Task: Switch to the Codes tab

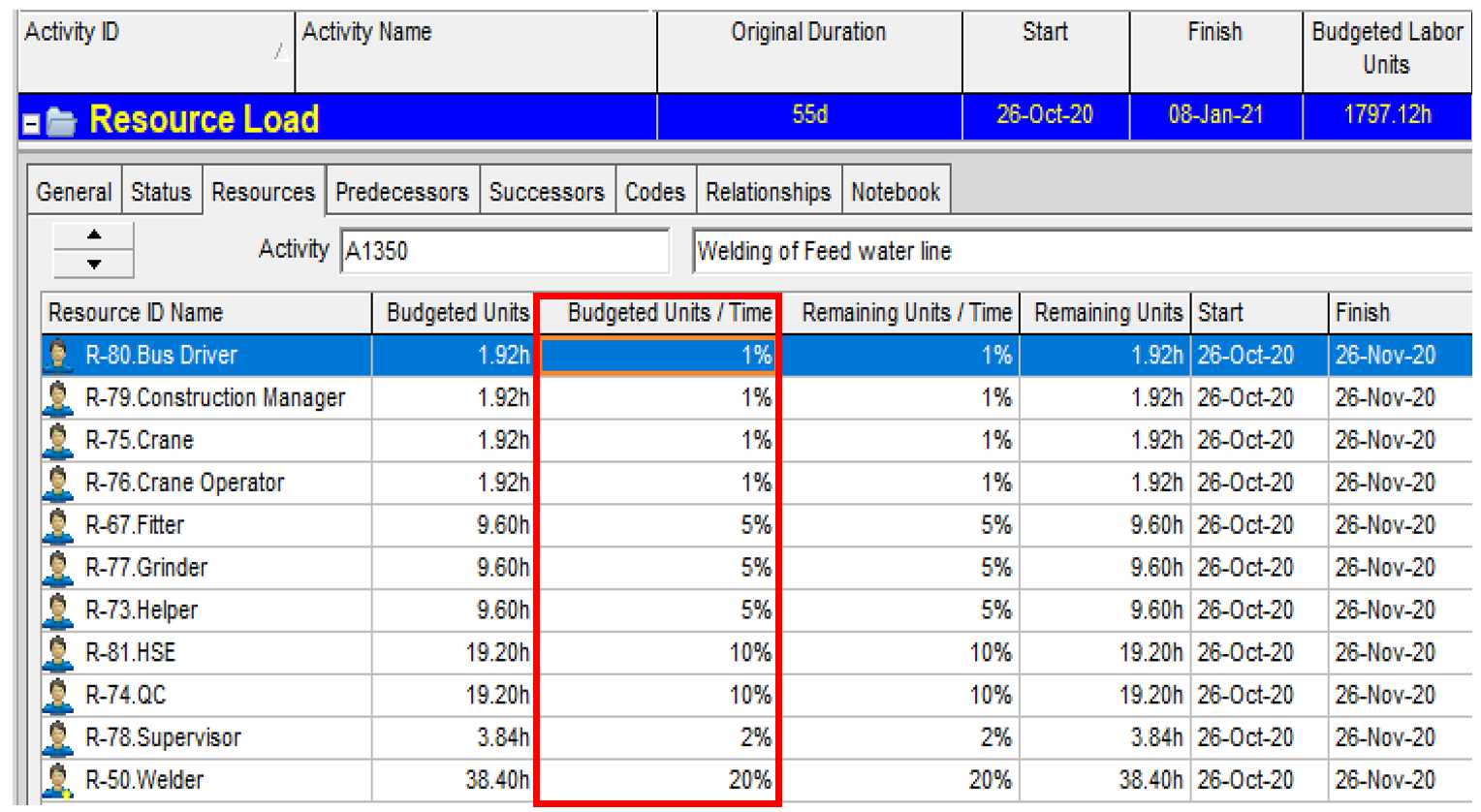Action: tap(655, 191)
